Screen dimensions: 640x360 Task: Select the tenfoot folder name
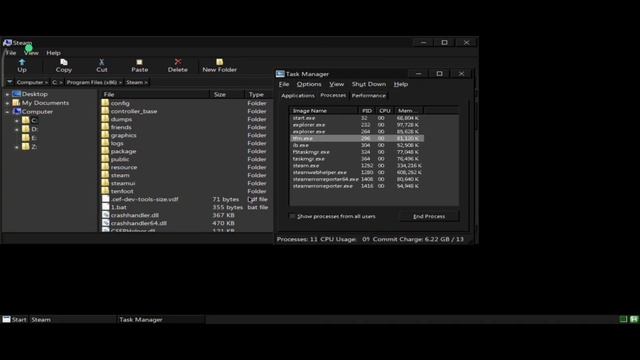[x=122, y=191]
